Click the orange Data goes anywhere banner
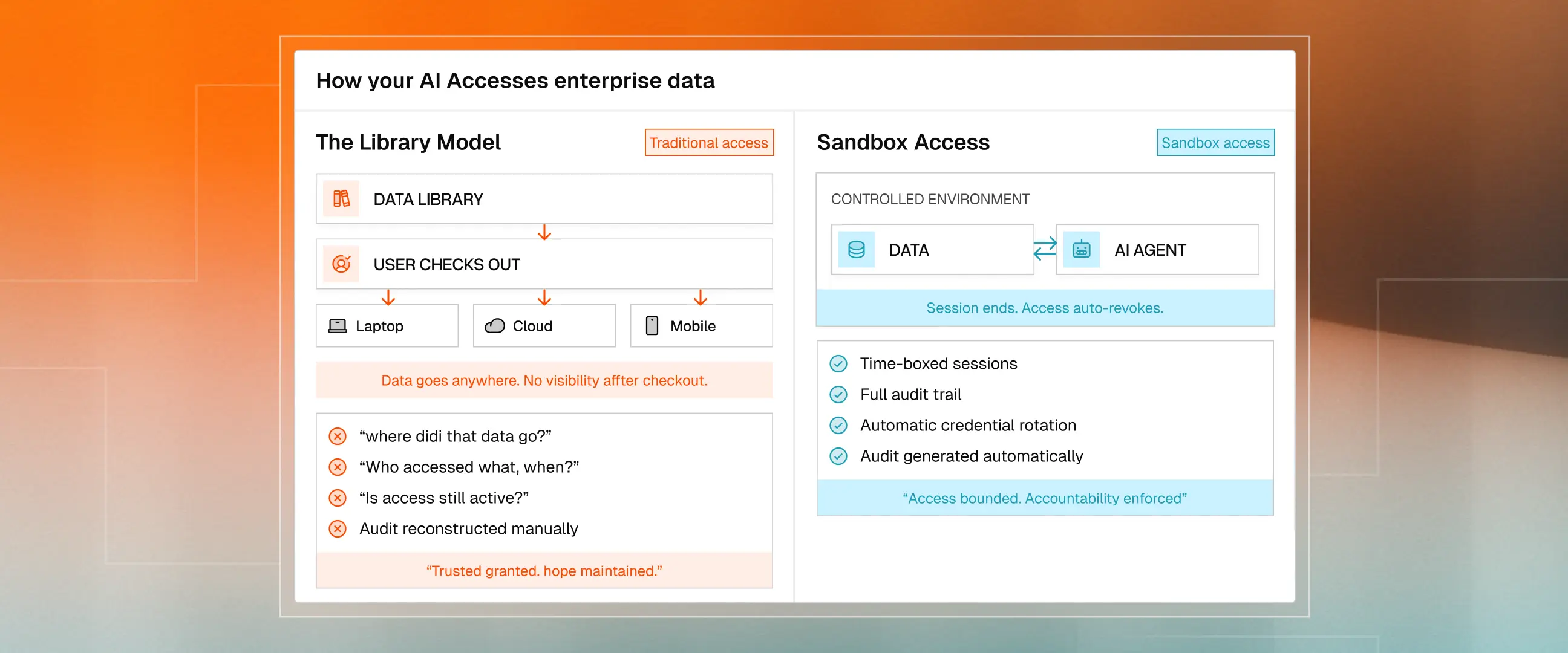The image size is (1568, 653). 544,381
